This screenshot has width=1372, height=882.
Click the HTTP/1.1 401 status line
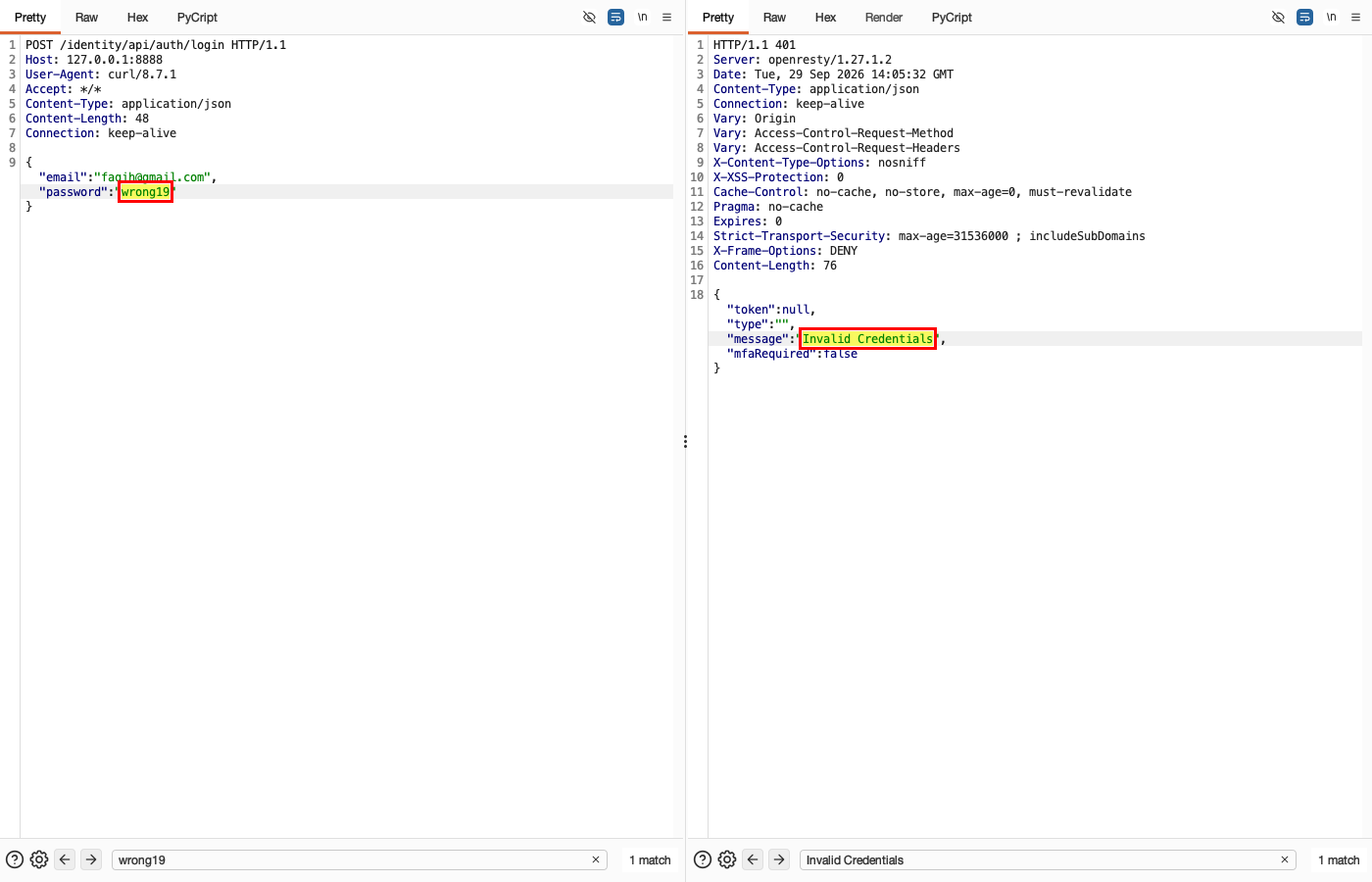[755, 45]
